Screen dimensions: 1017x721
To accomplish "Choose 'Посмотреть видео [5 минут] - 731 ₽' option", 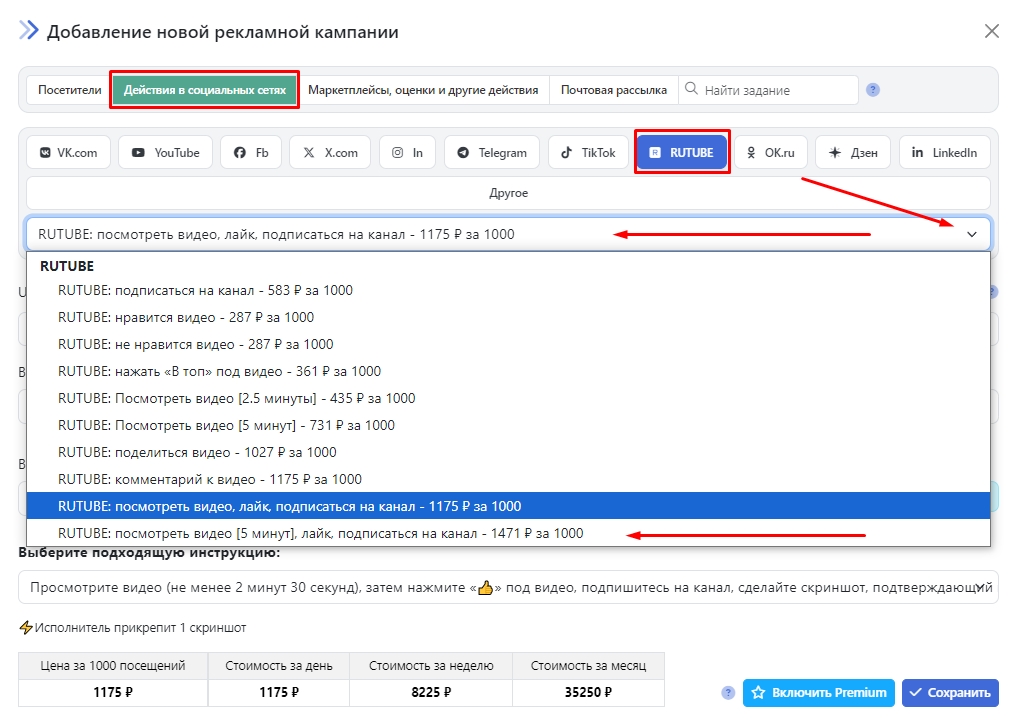I will 226,425.
